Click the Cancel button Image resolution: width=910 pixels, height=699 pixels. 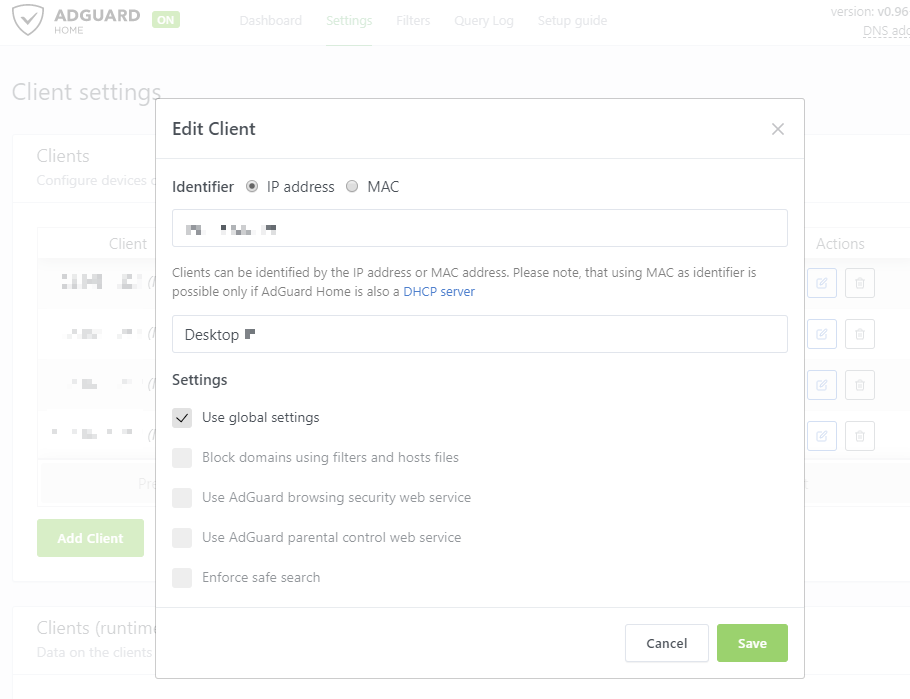click(666, 643)
